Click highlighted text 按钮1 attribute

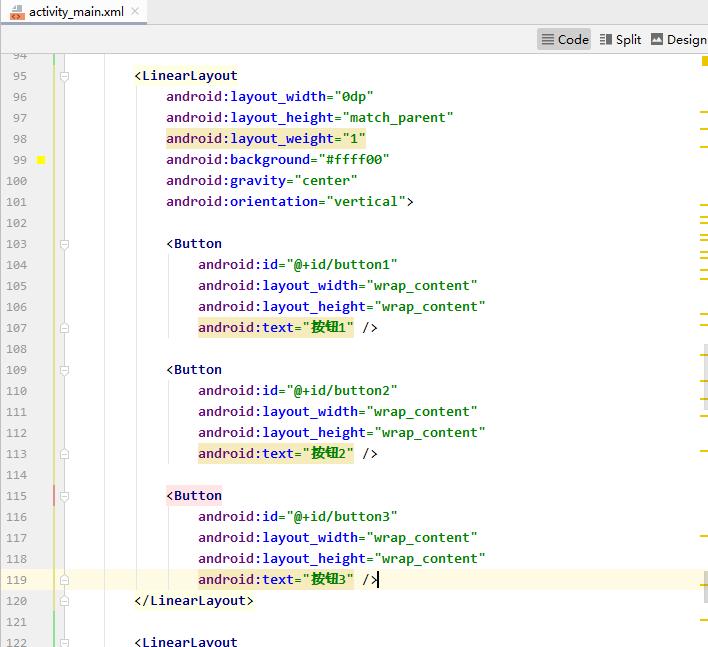[x=275, y=327]
